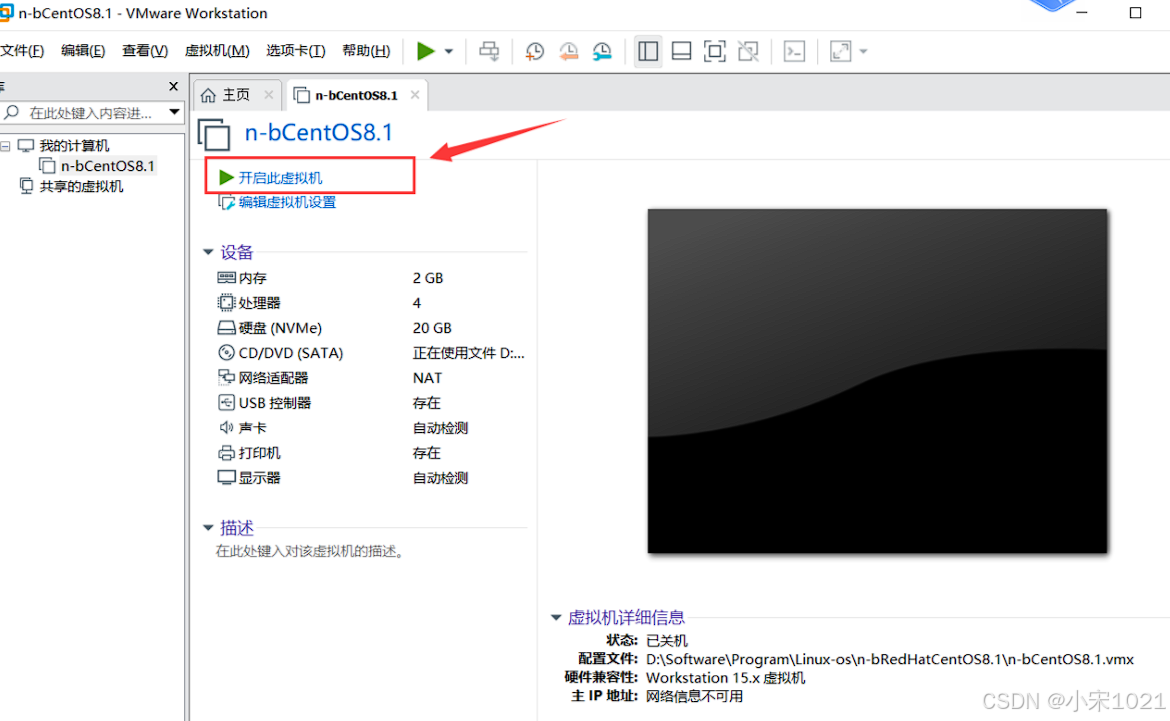Image resolution: width=1170 pixels, height=721 pixels.
Task: Click the 2 GB memory value
Action: click(428, 278)
